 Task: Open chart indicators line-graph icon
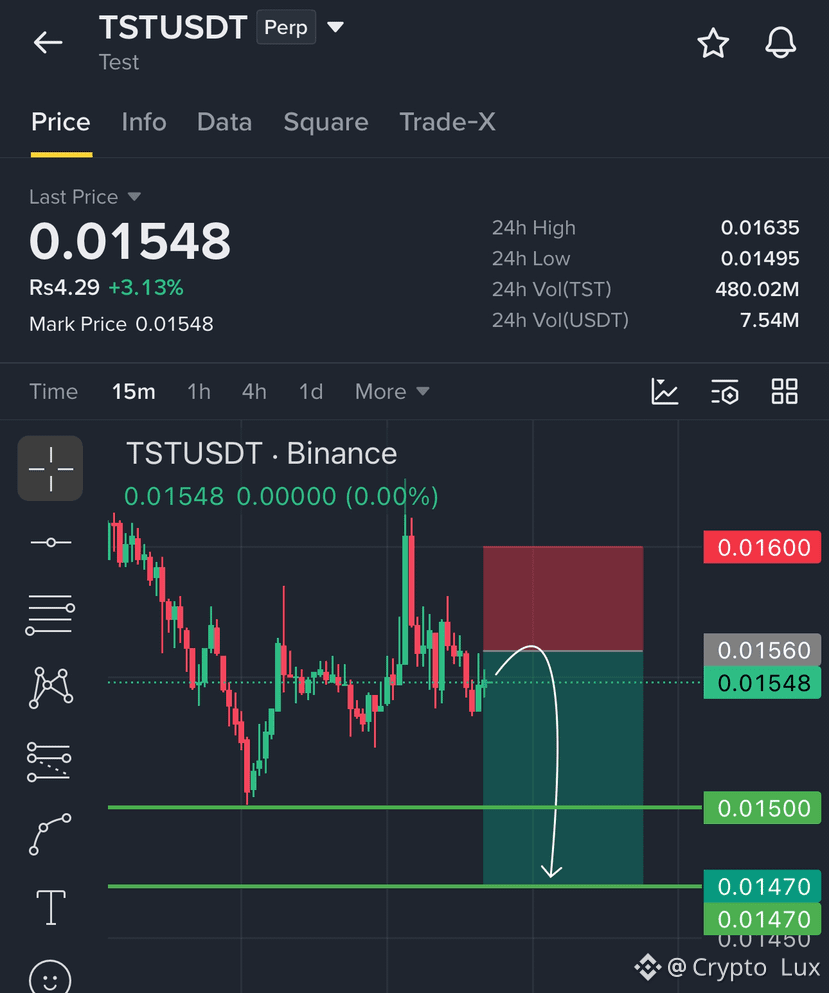pos(664,391)
